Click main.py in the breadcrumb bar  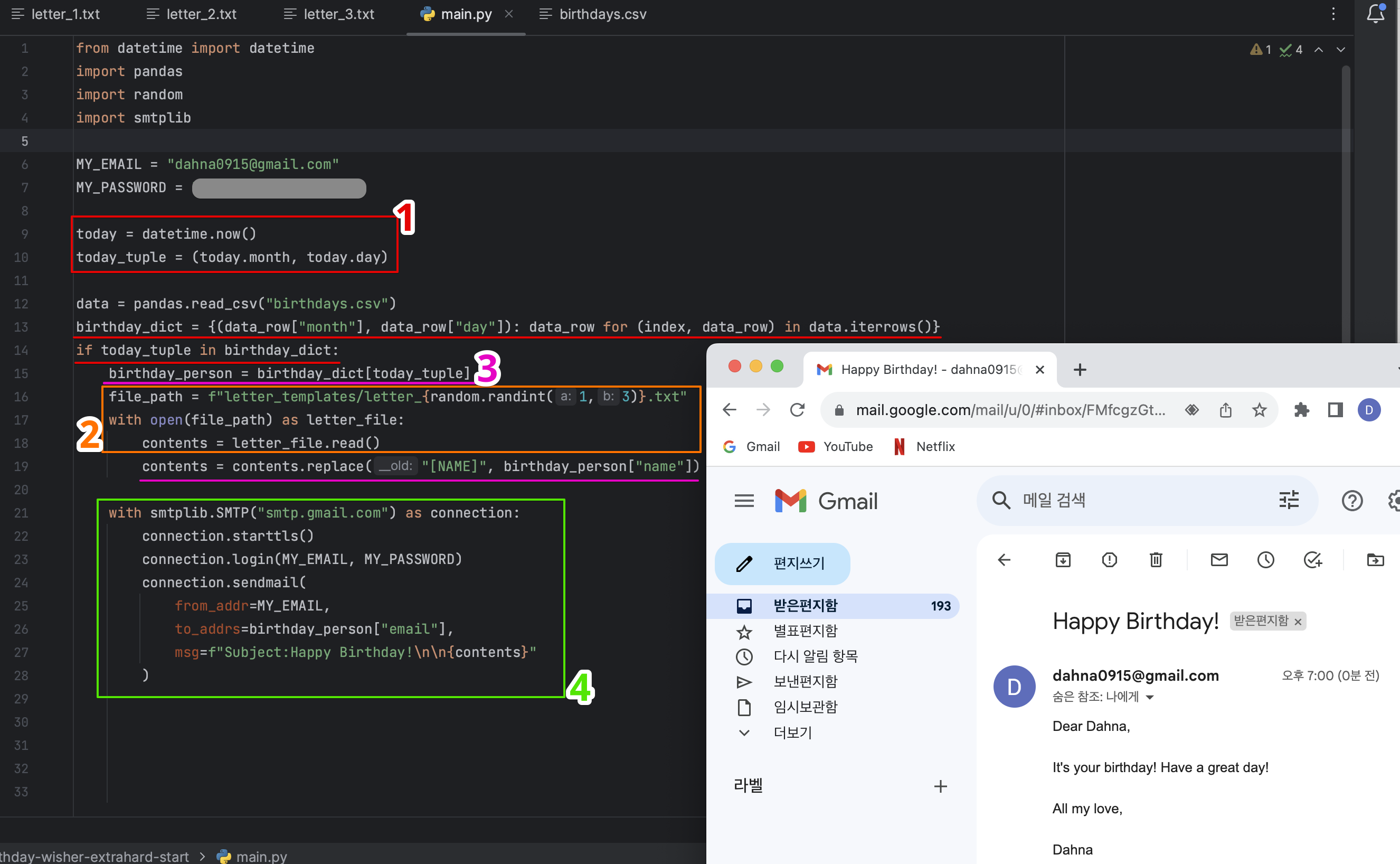(252, 856)
